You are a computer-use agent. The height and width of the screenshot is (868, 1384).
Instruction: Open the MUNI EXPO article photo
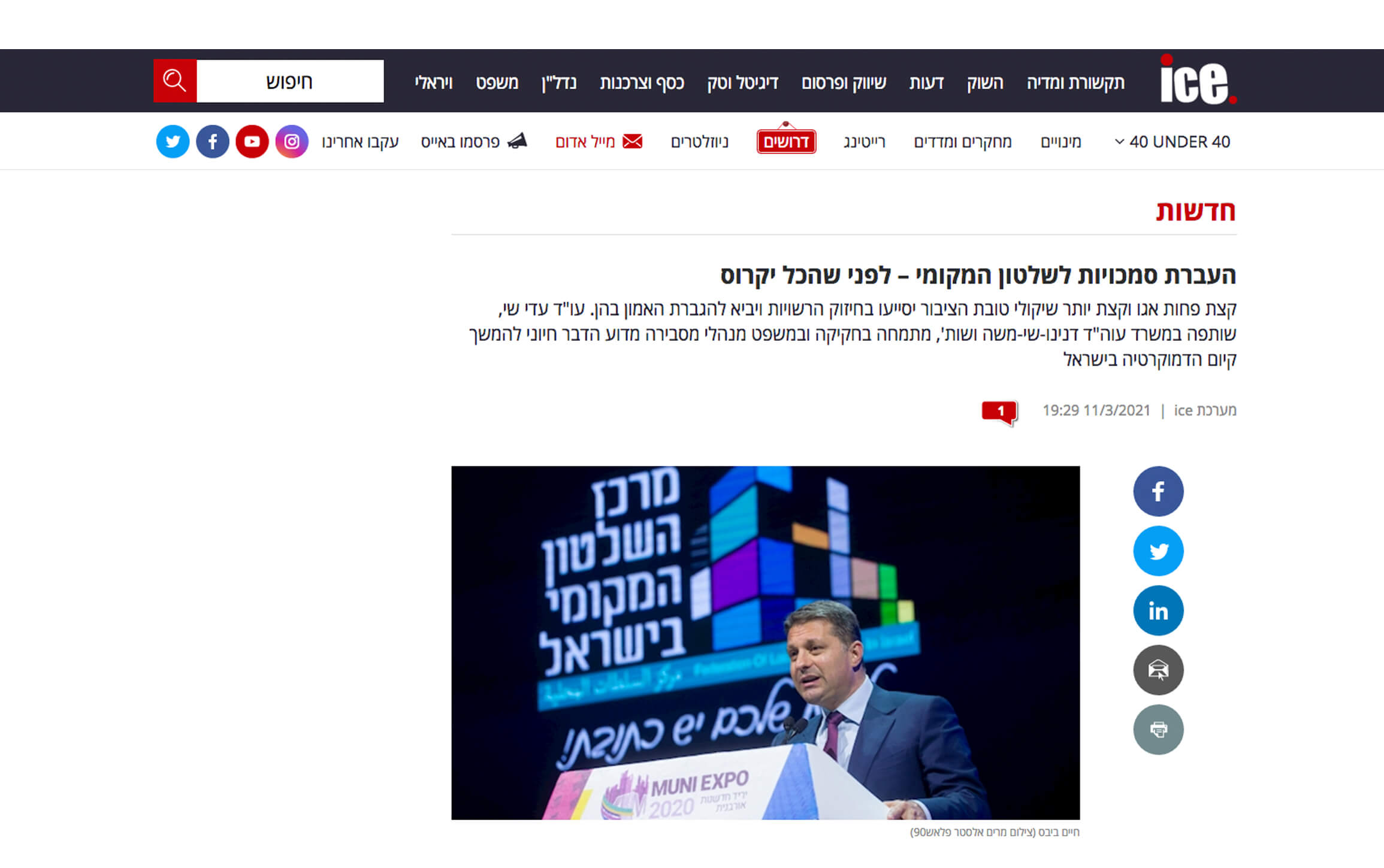pyautogui.click(x=765, y=643)
